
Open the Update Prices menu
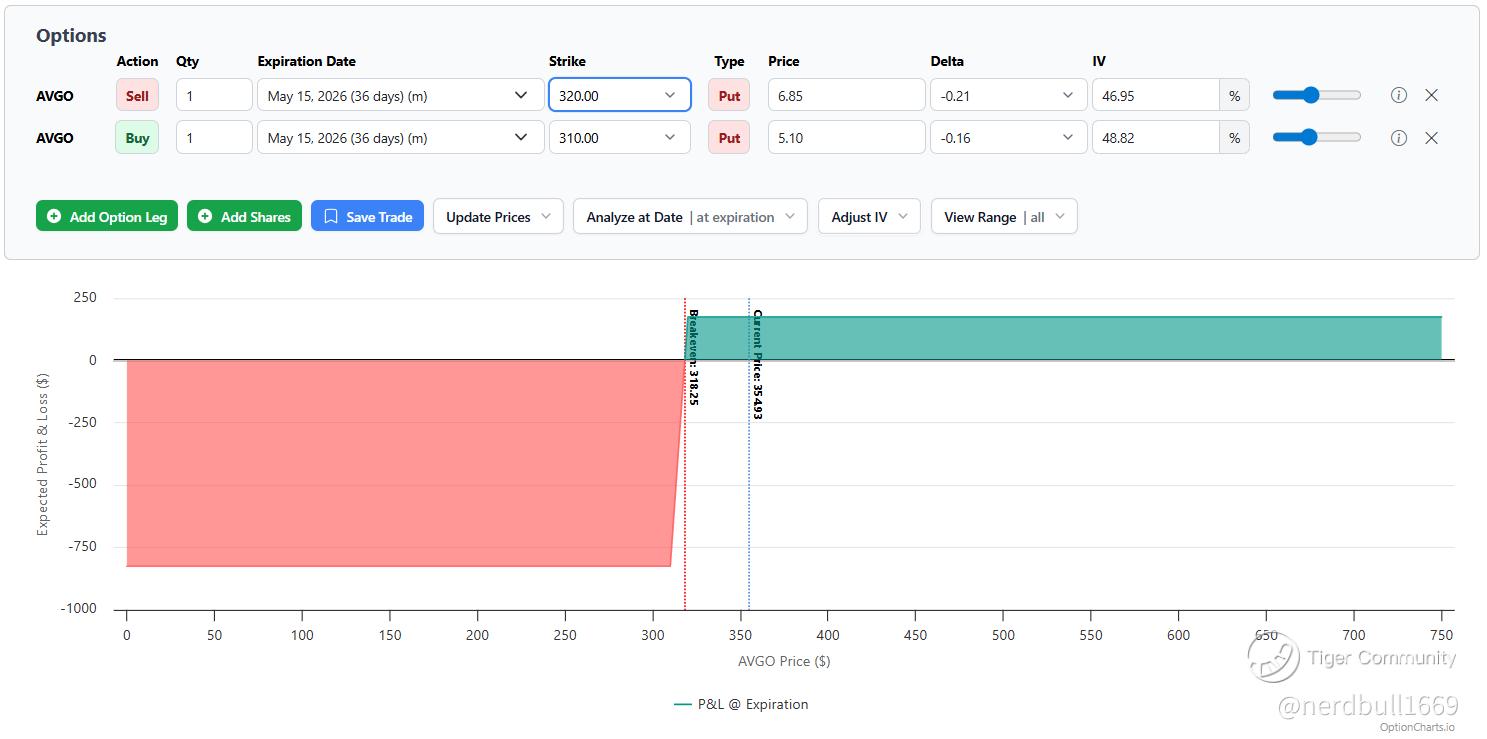pyautogui.click(x=498, y=217)
